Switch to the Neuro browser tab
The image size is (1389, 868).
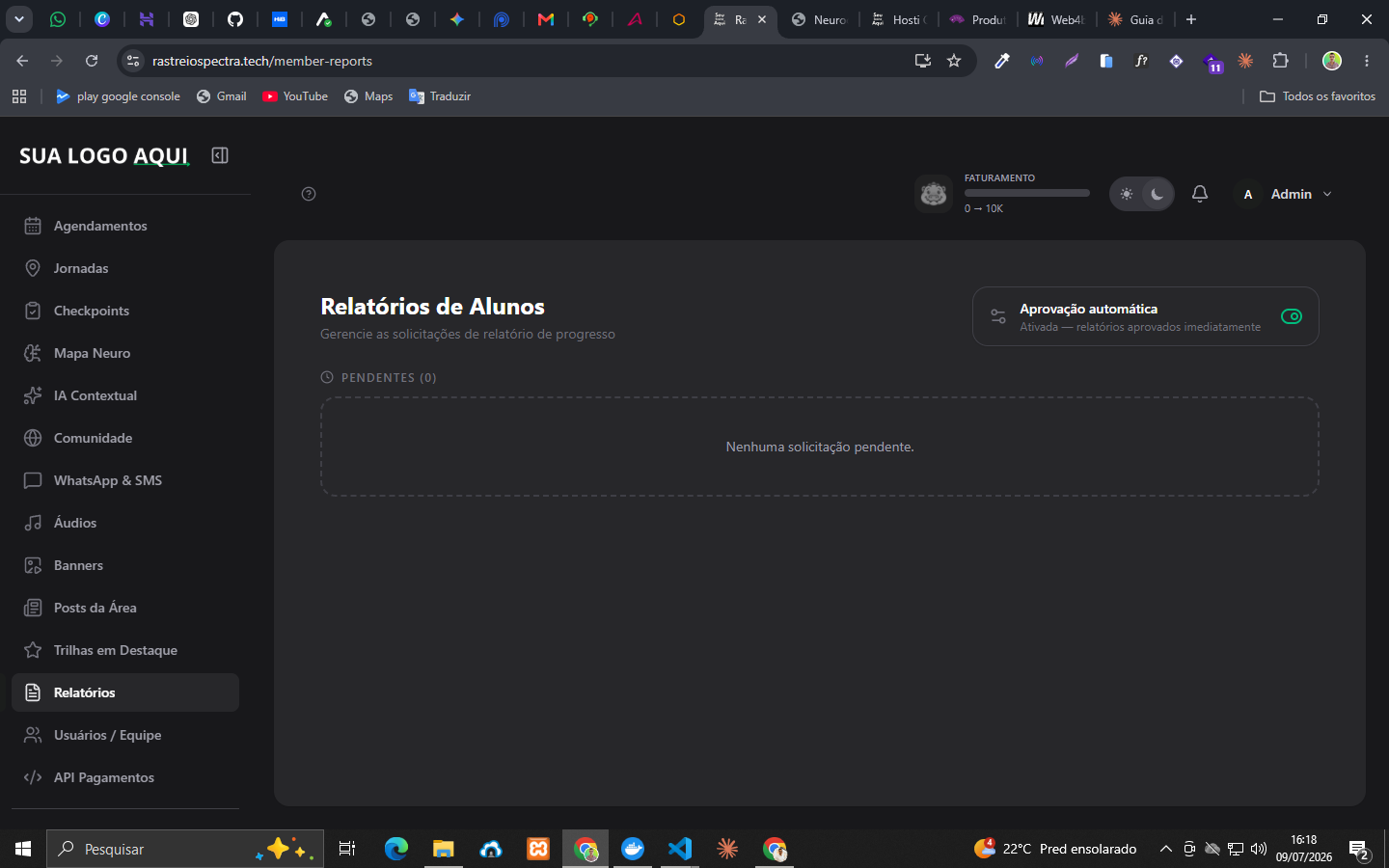820,19
